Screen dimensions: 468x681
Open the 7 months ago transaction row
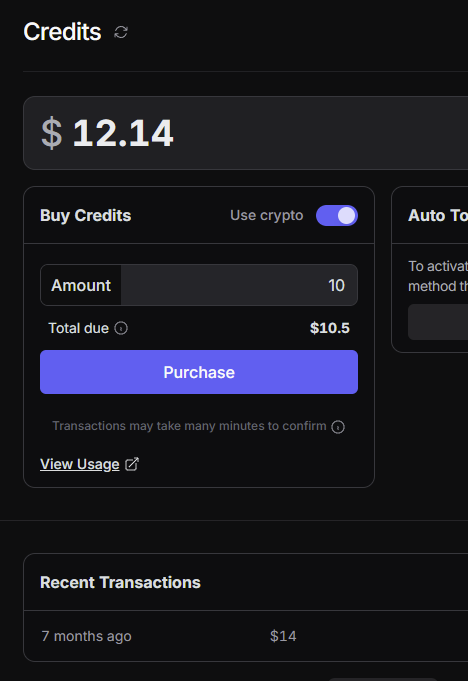246,636
